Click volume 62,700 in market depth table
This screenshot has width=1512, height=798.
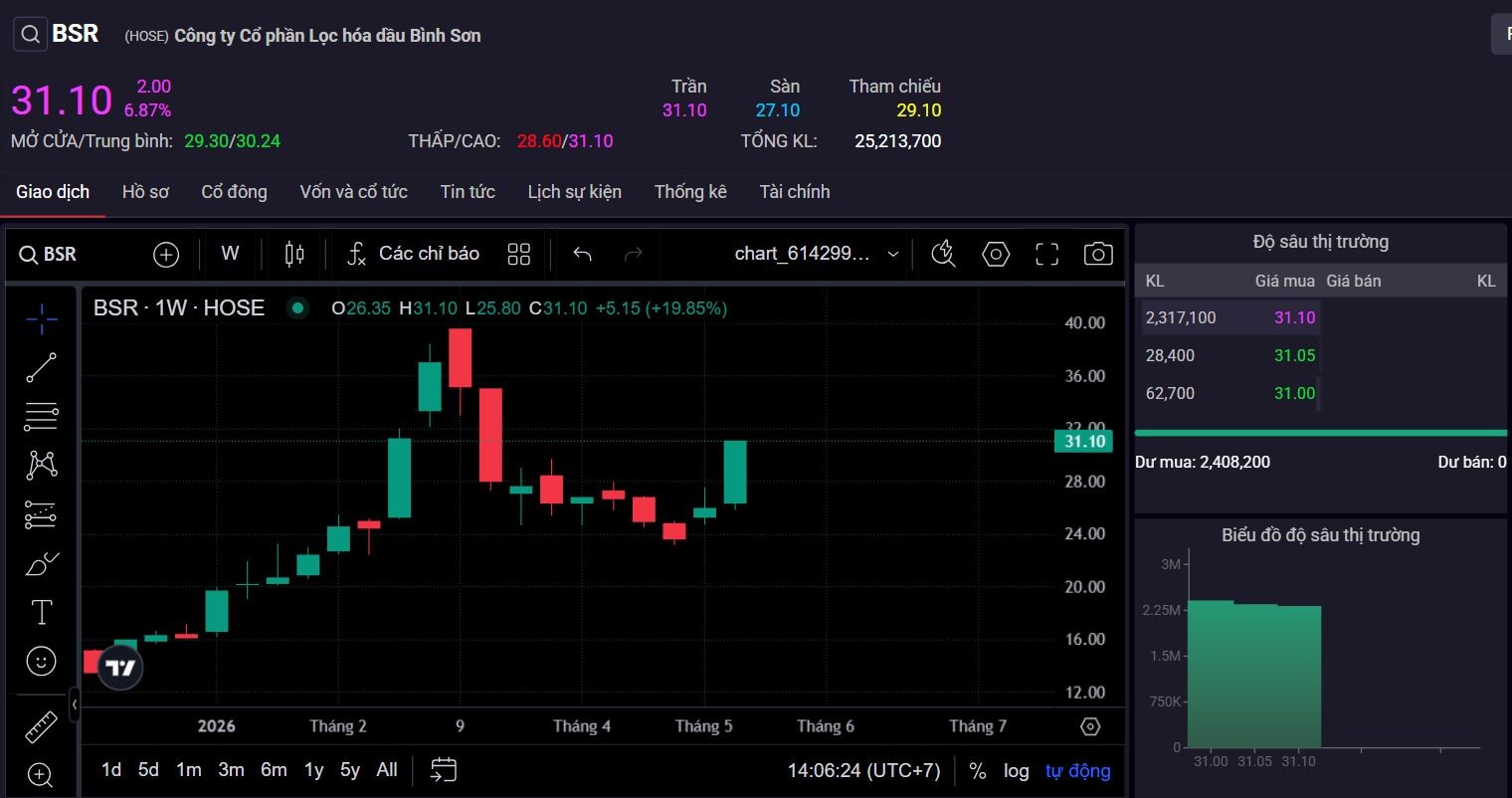[1170, 393]
